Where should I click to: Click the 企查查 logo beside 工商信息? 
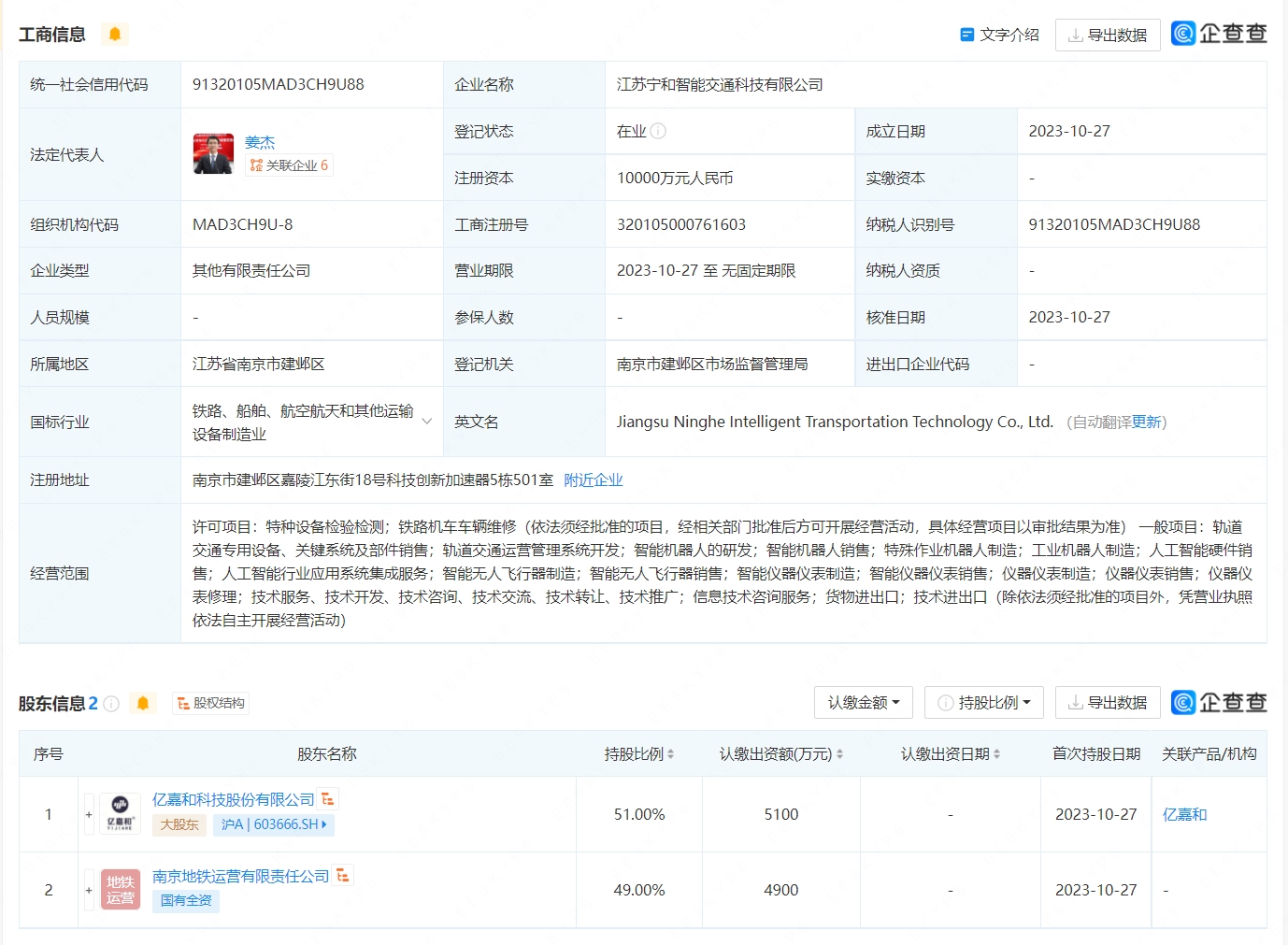pyautogui.click(x=1219, y=34)
